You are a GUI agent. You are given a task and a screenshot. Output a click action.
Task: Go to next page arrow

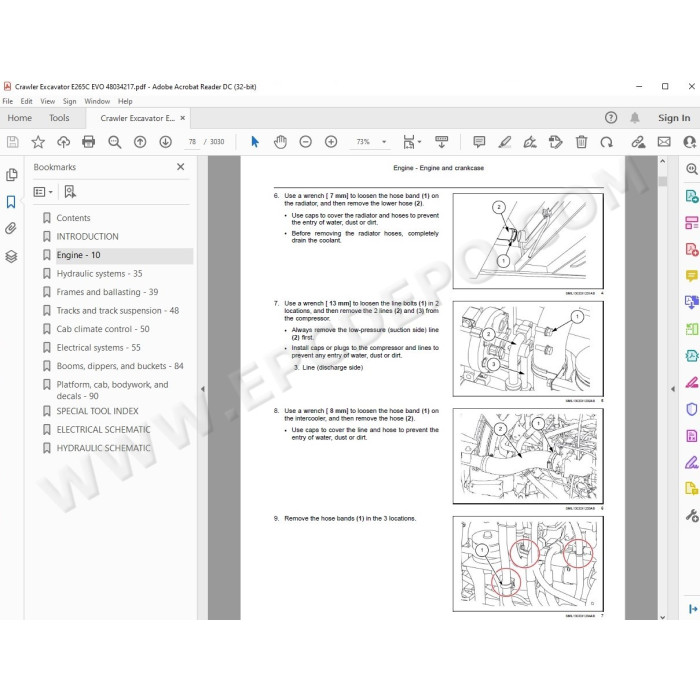[166, 142]
